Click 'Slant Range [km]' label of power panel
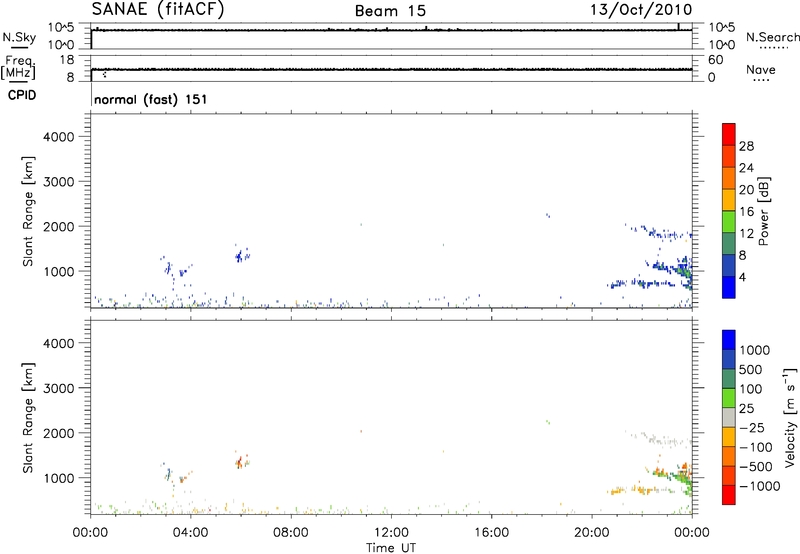 point(28,211)
